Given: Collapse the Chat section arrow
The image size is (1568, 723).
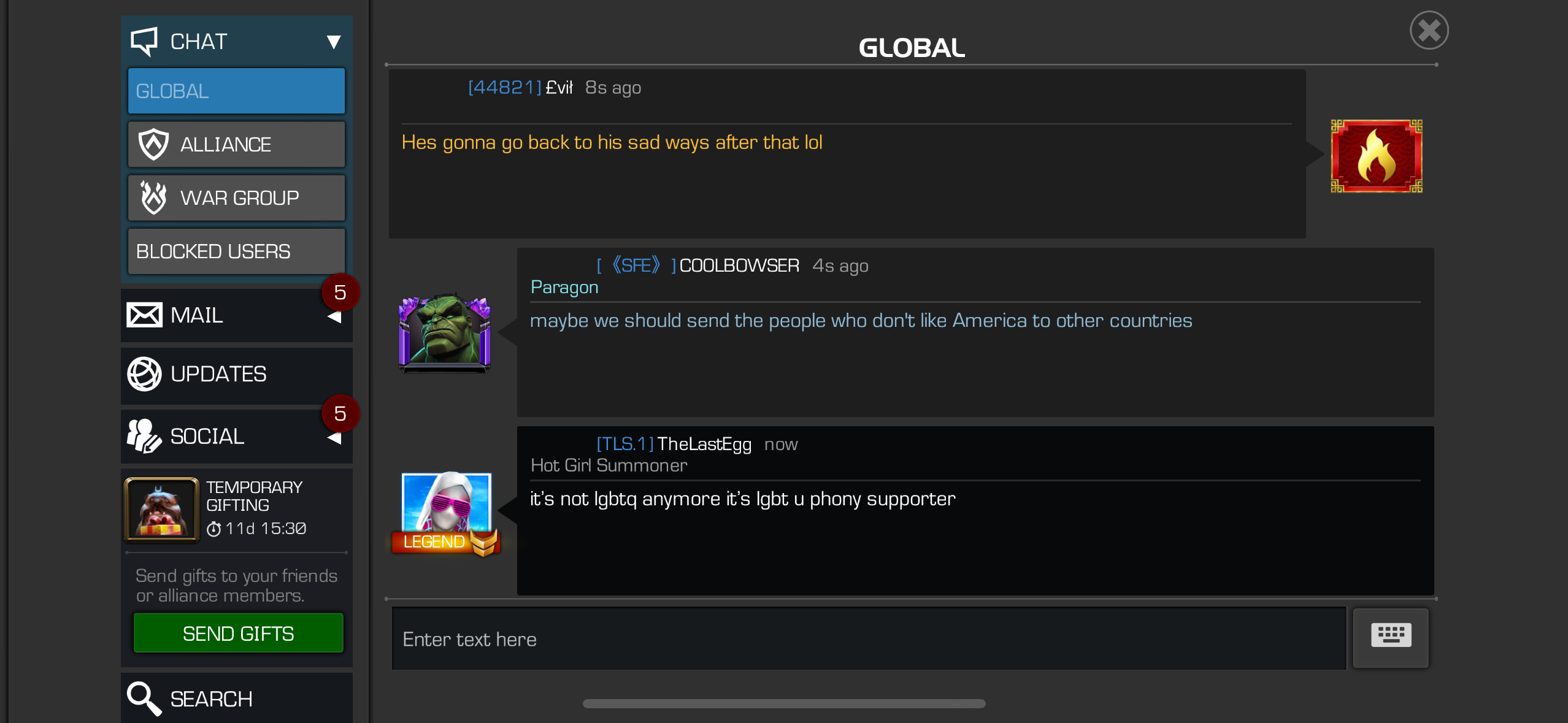Looking at the screenshot, I should pyautogui.click(x=334, y=42).
